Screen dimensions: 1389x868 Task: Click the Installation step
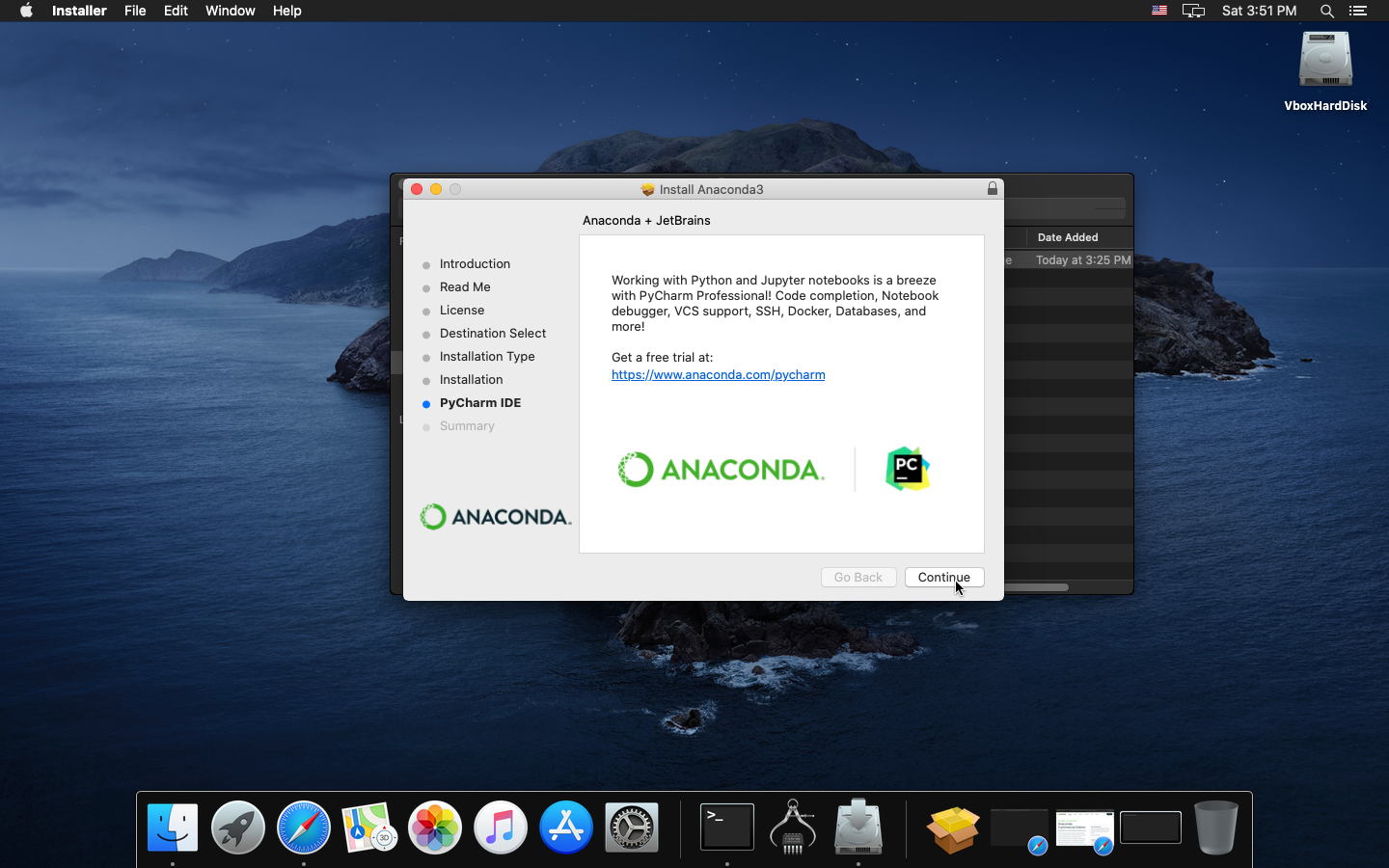coord(472,379)
